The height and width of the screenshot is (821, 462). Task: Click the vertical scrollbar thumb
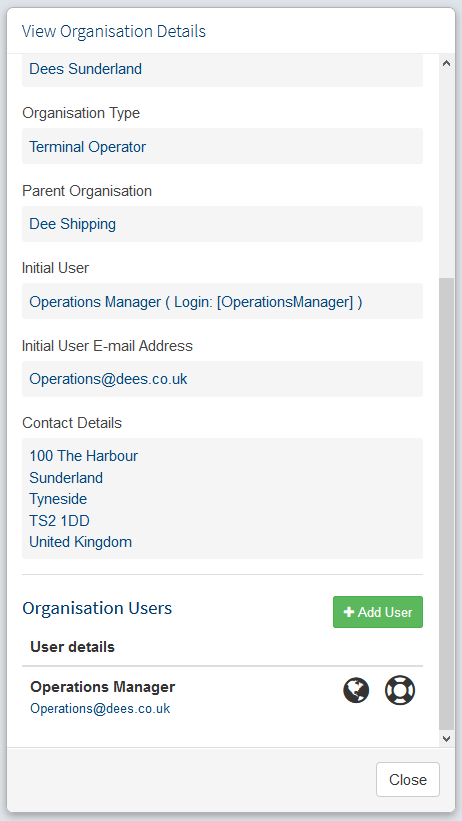tap(446, 503)
